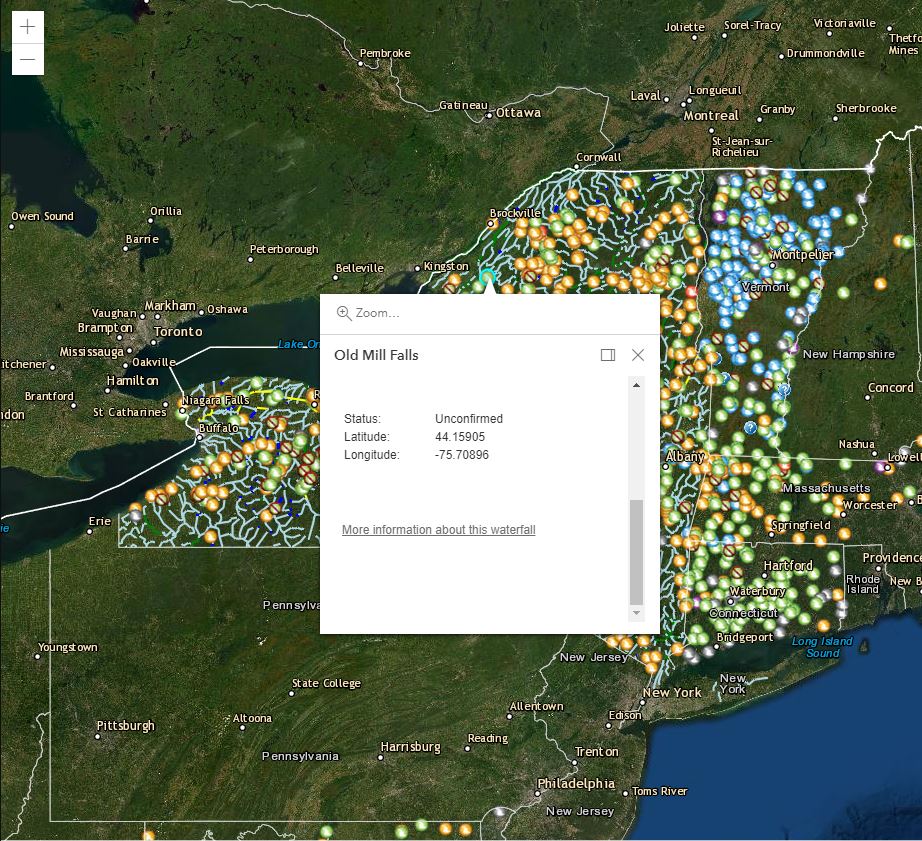The image size is (922, 841).
Task: Close the Old Mill Falls popup
Action: [638, 355]
